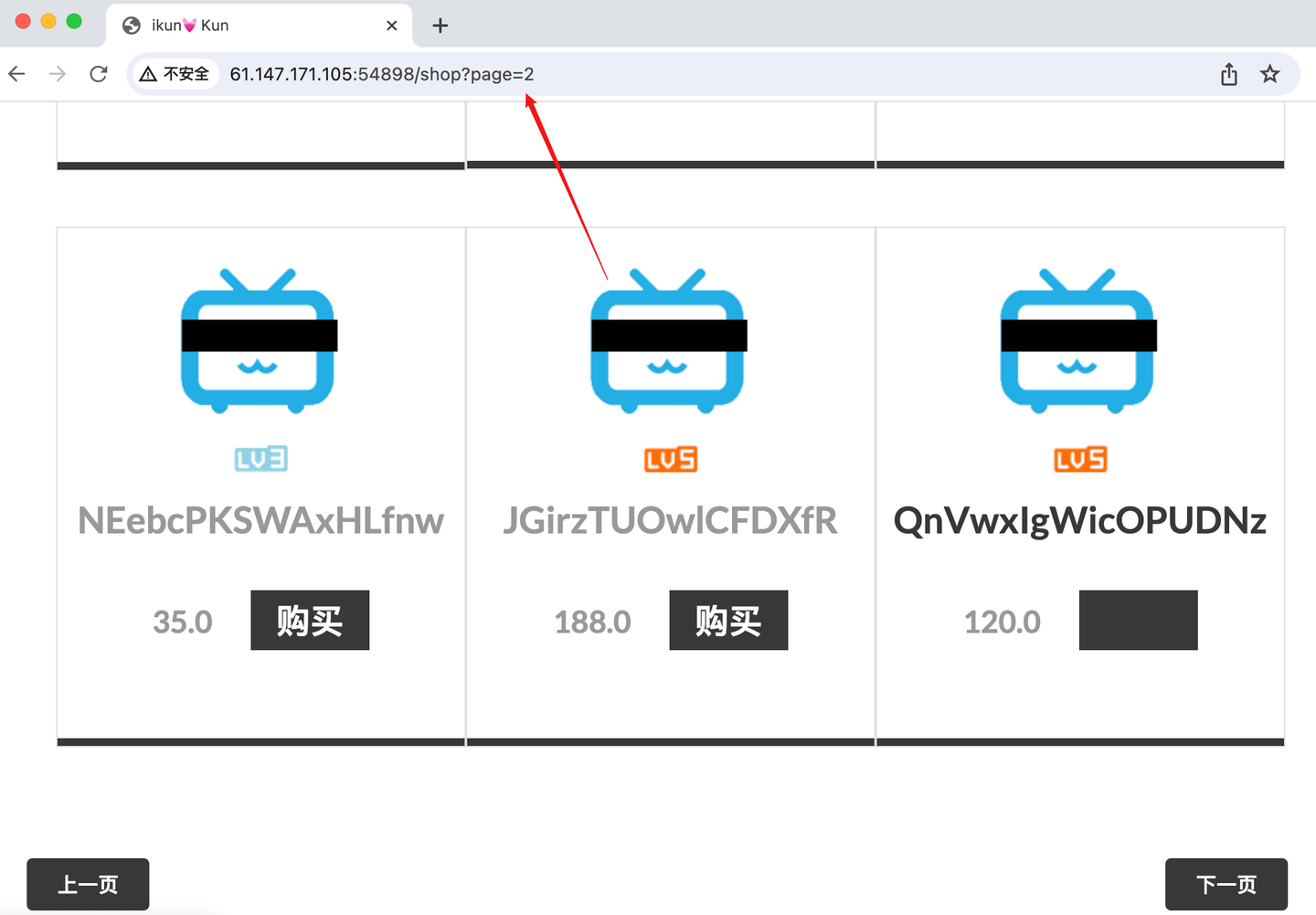Click the not-secure warning badge

pos(175,74)
